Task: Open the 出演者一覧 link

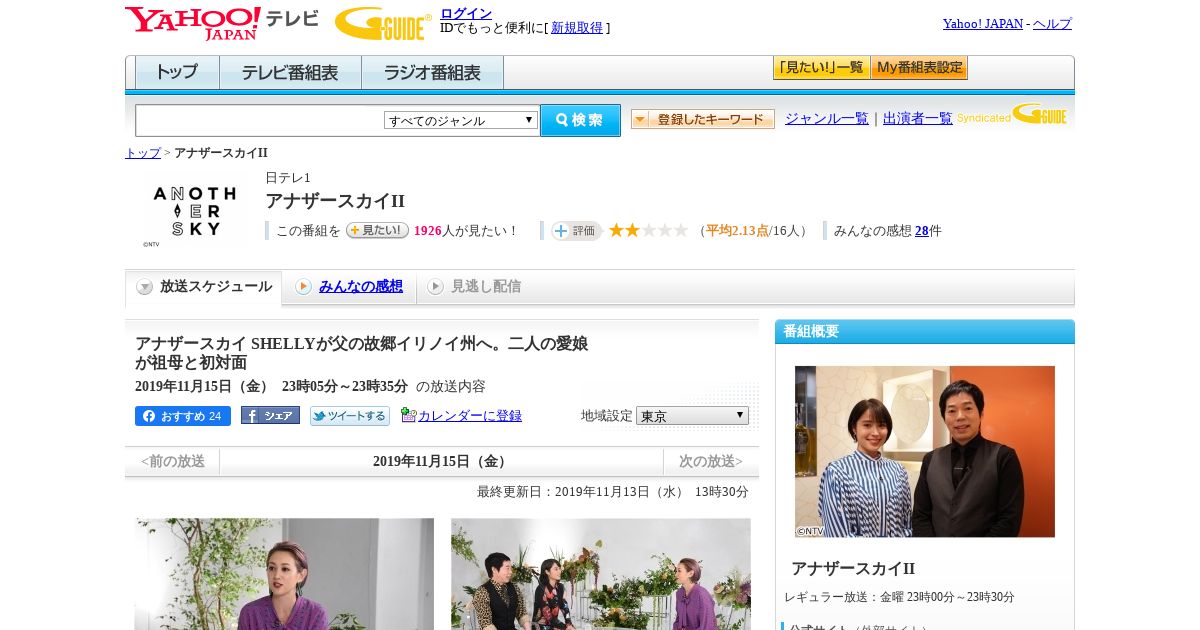Action: (x=917, y=118)
